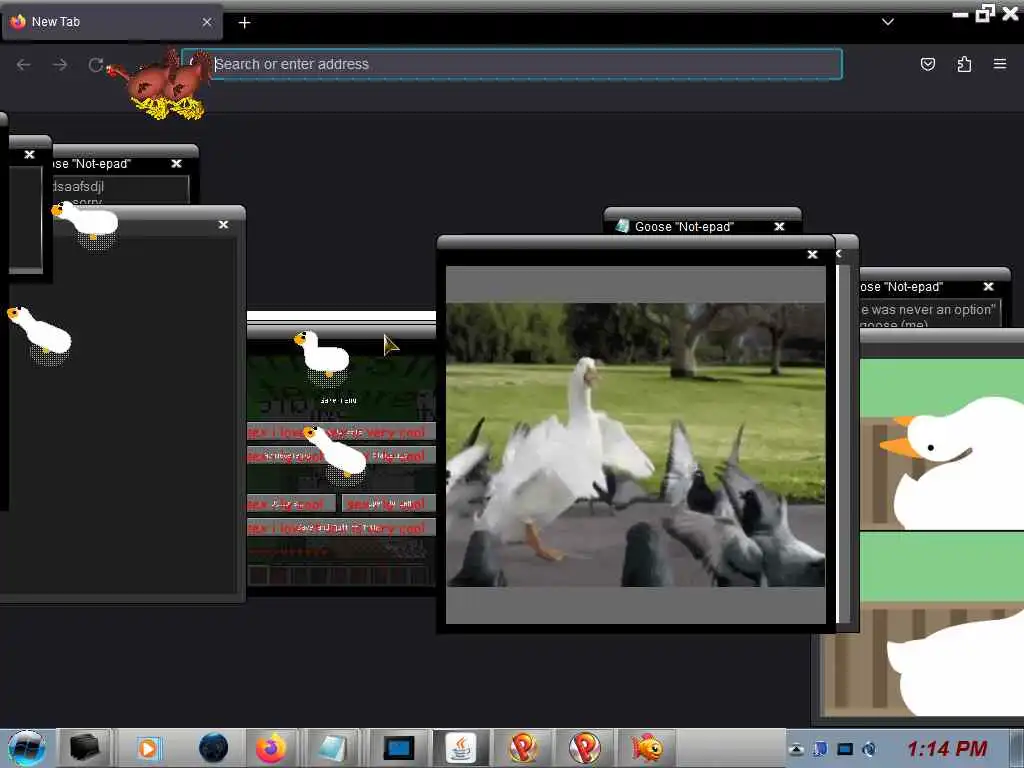Viewport: 1024px width, 768px height.
Task: Reload the page with the refresh icon
Action: (96, 64)
